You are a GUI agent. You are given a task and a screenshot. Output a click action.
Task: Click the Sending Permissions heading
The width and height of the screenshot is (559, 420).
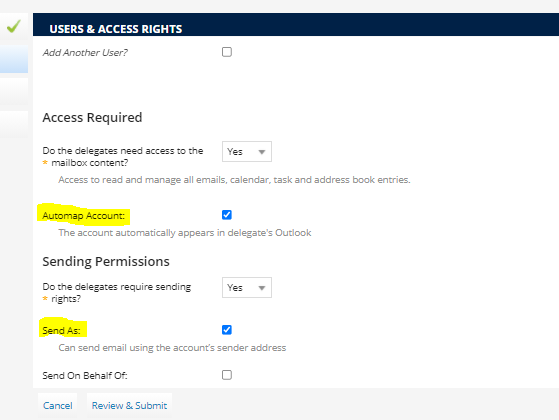[106, 261]
